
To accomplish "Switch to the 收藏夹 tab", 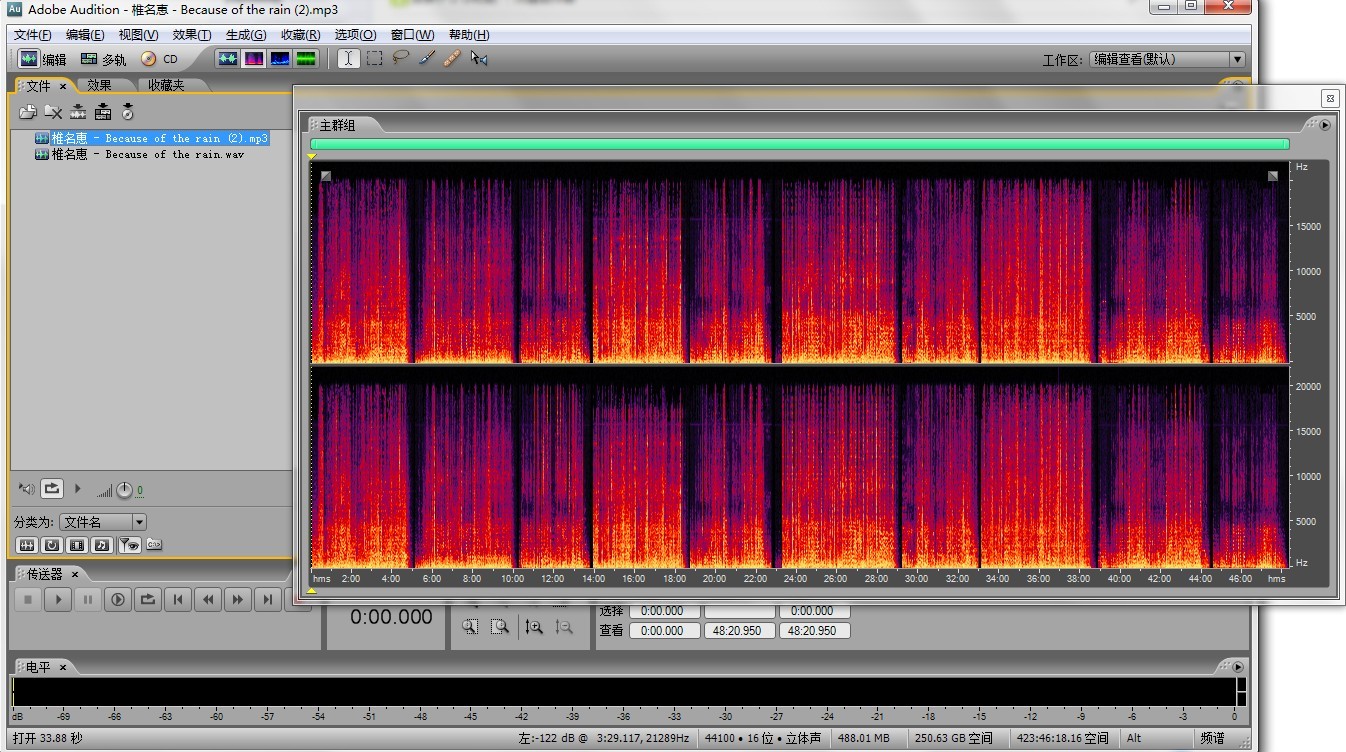I will (x=166, y=86).
